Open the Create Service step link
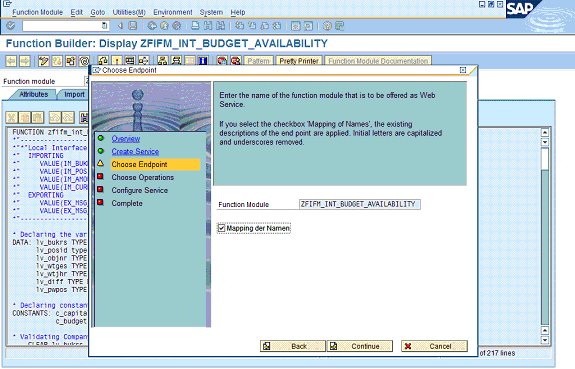This screenshot has width=575, height=369. (x=135, y=151)
